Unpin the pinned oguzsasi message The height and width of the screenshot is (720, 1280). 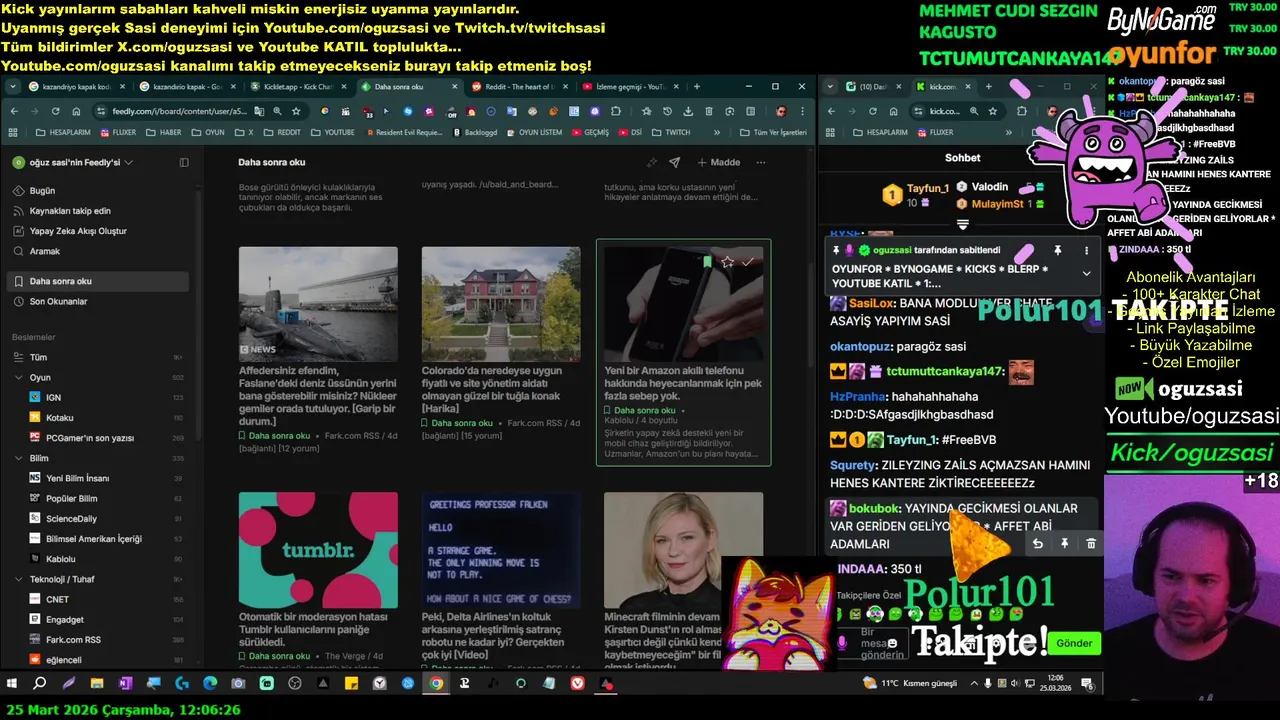click(1057, 250)
